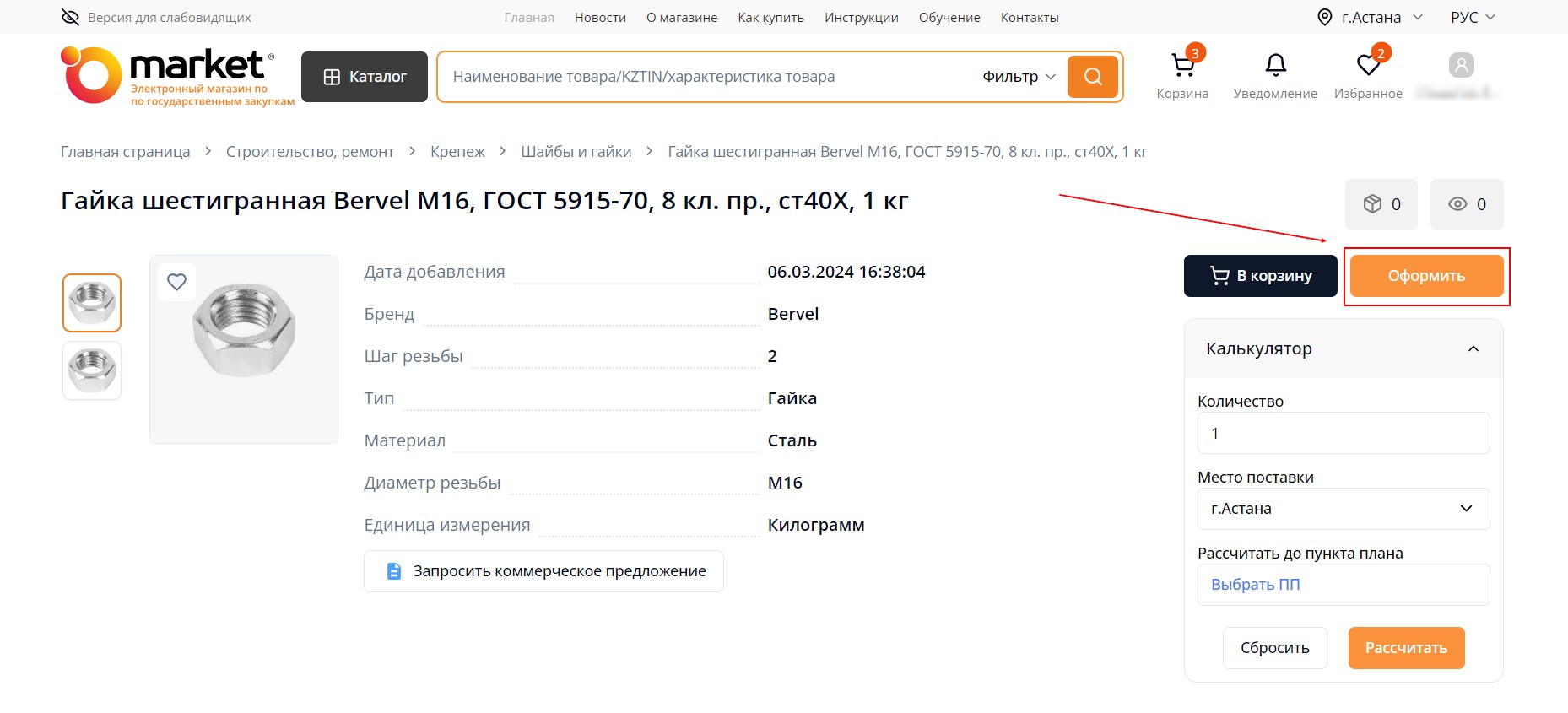The image size is (1568, 713).
Task: Toggle favorite heart on product image
Action: click(176, 282)
